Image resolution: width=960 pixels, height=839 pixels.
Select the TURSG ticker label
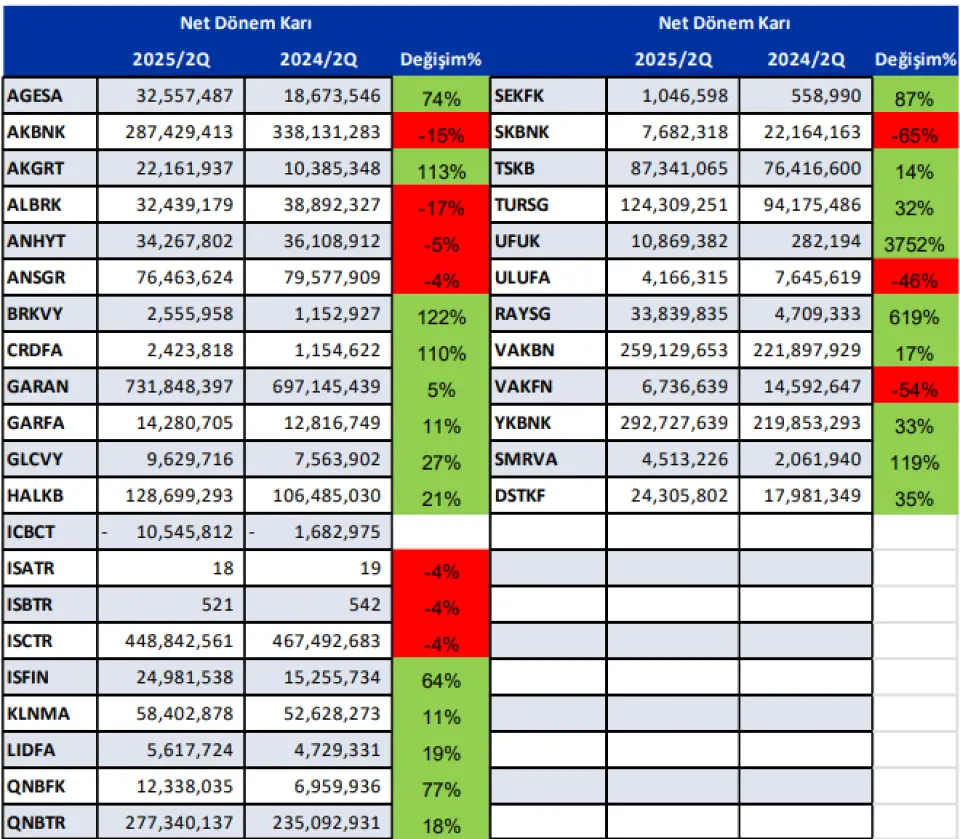point(522,205)
